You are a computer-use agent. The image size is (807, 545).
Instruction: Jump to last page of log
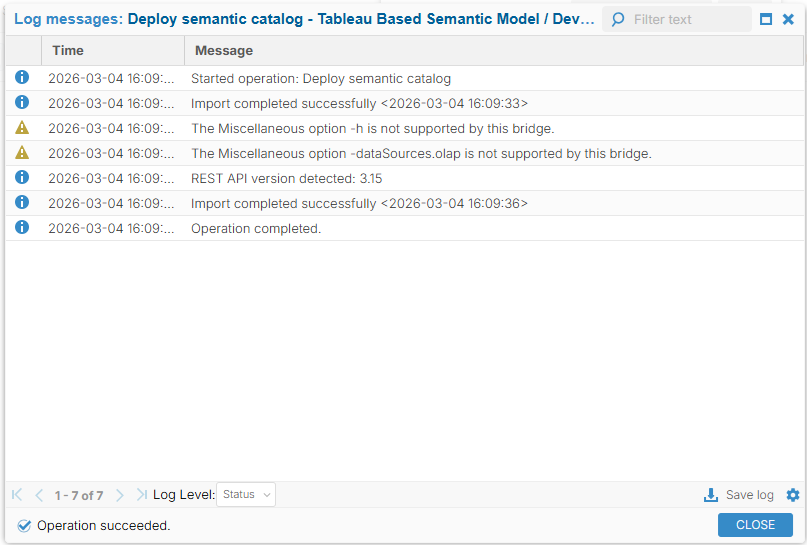coord(141,495)
